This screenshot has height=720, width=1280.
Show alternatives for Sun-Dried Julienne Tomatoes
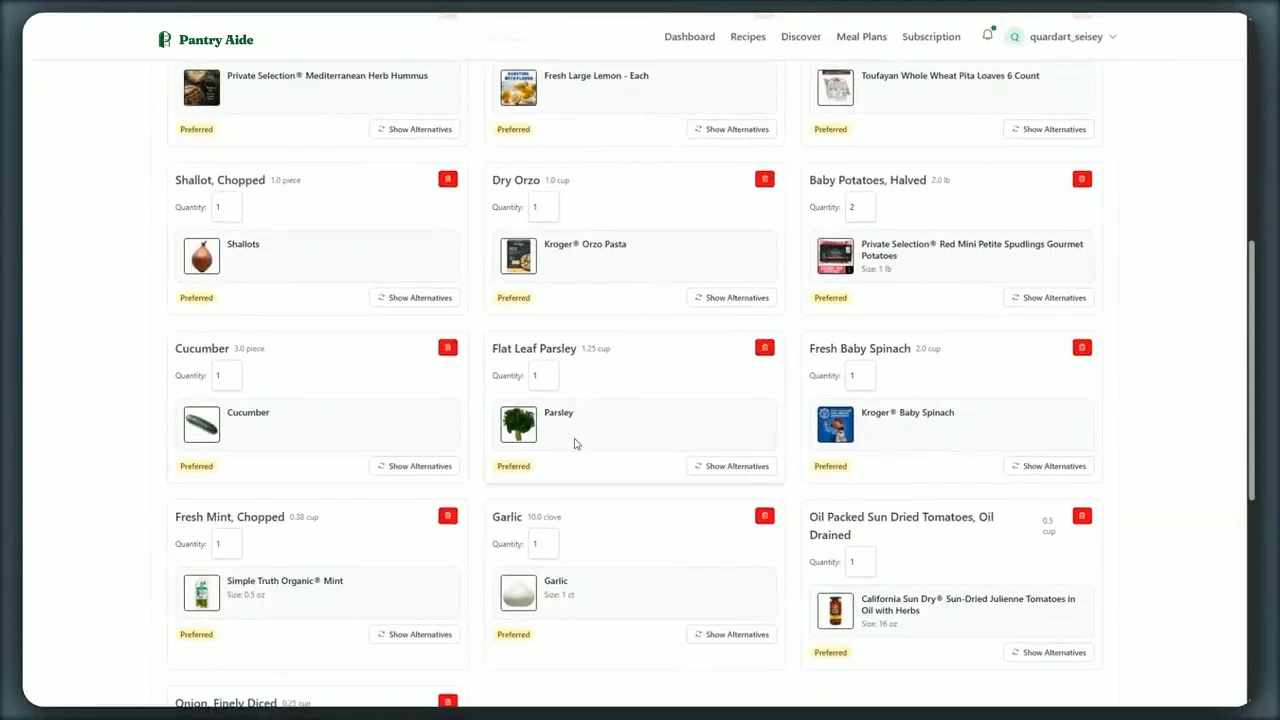[1049, 652]
